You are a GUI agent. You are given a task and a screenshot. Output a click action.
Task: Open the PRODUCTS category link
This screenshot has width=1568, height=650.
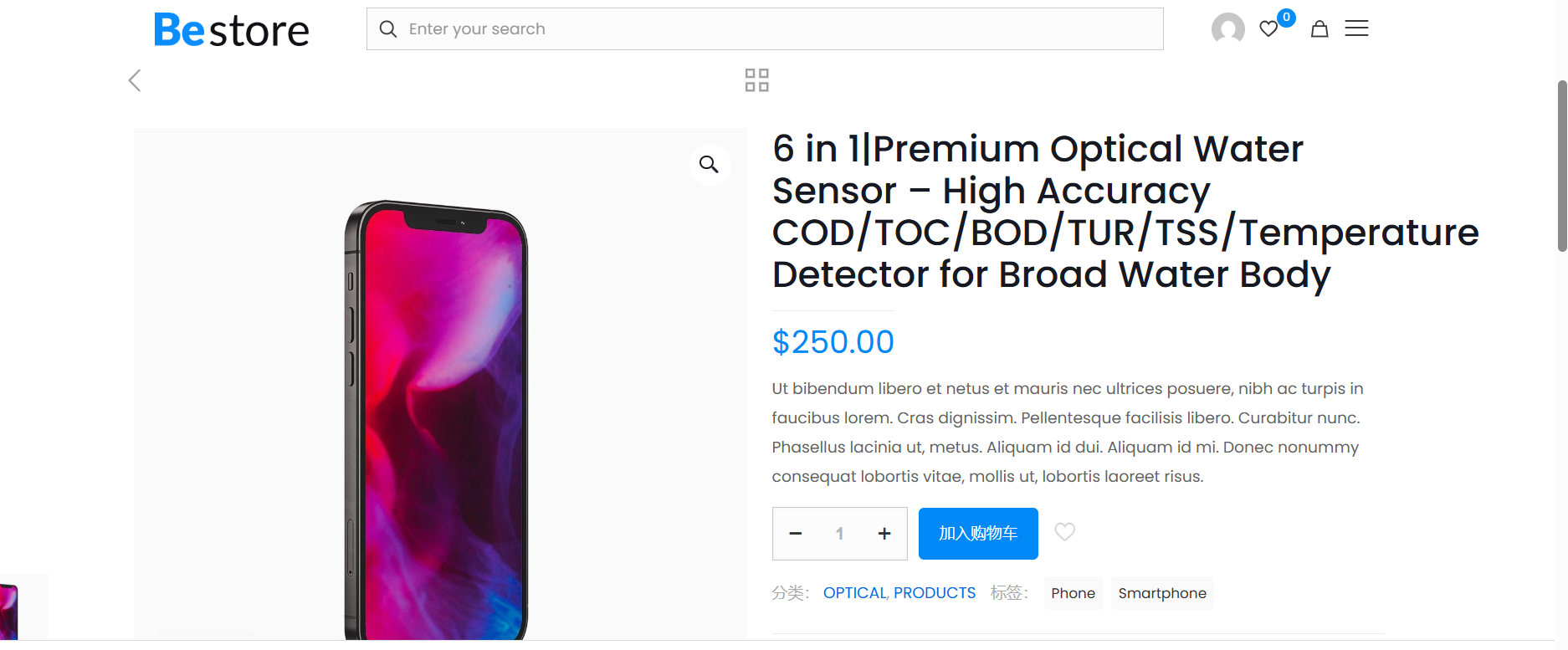point(935,593)
